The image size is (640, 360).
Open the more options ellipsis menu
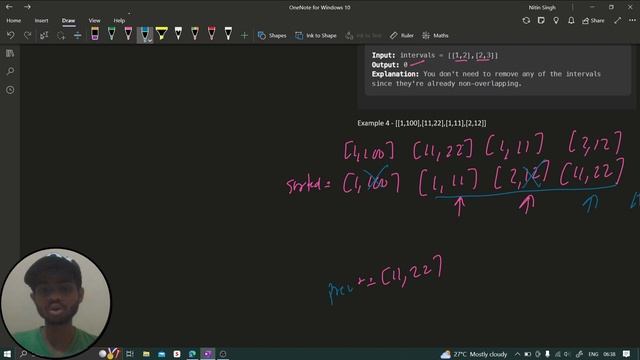[632, 20]
